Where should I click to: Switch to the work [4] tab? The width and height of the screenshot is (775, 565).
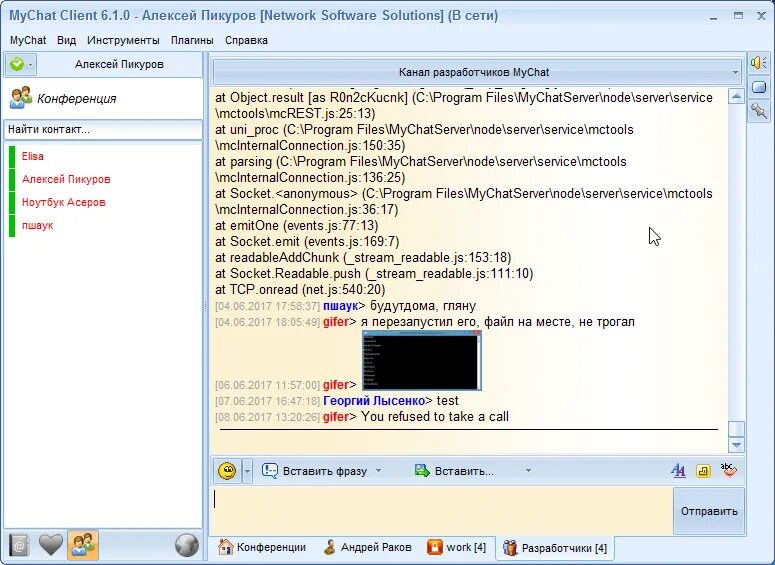click(x=456, y=547)
